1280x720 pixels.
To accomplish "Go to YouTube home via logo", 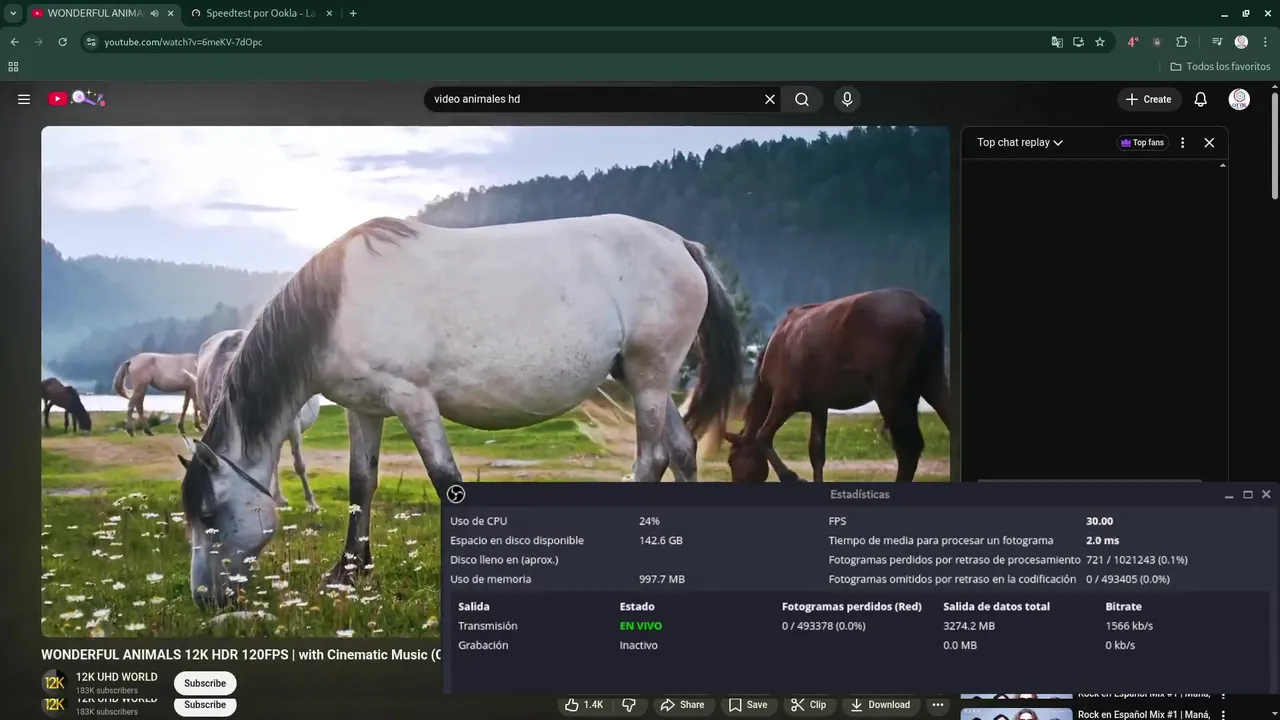I will tap(76, 98).
